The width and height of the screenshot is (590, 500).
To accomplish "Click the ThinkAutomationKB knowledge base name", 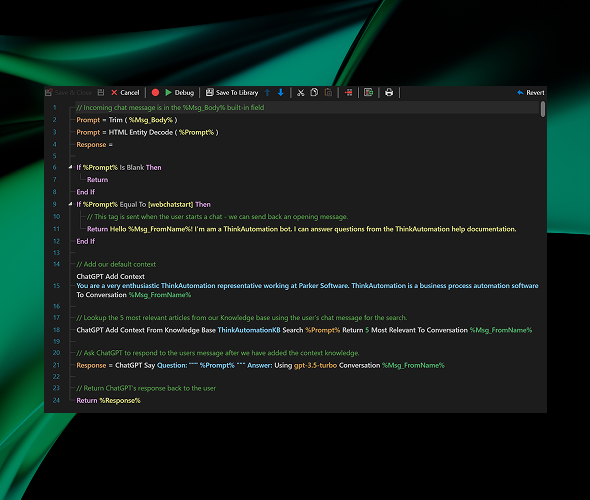I will pos(249,330).
